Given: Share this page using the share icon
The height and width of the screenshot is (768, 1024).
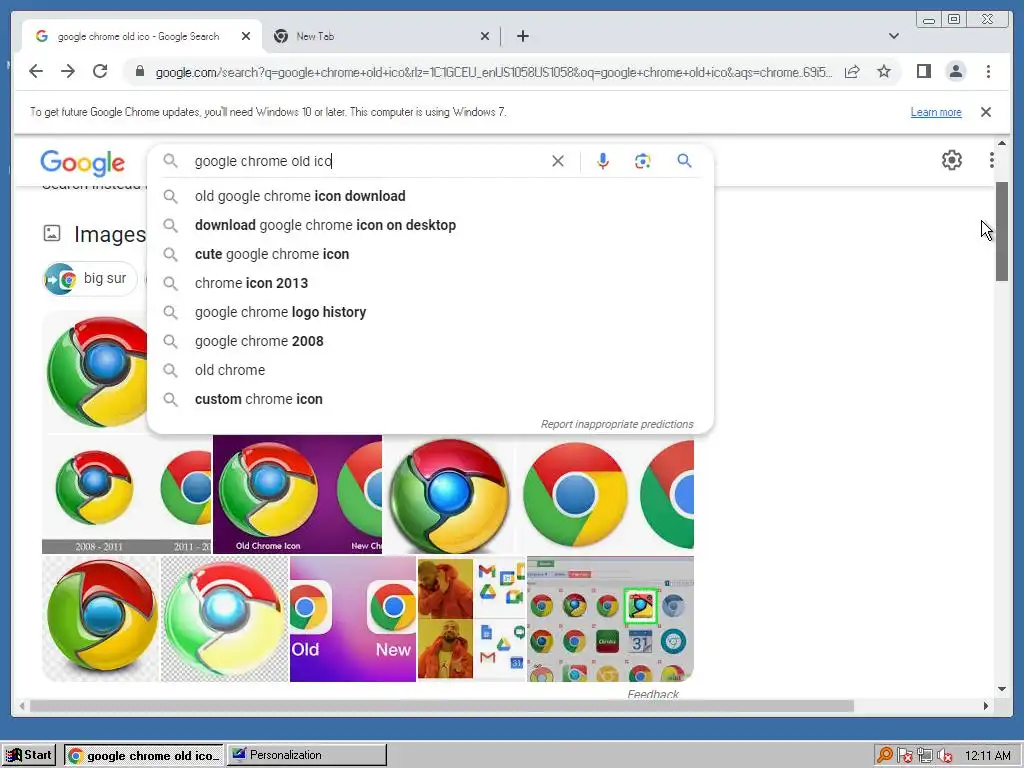Looking at the screenshot, I should [x=852, y=71].
